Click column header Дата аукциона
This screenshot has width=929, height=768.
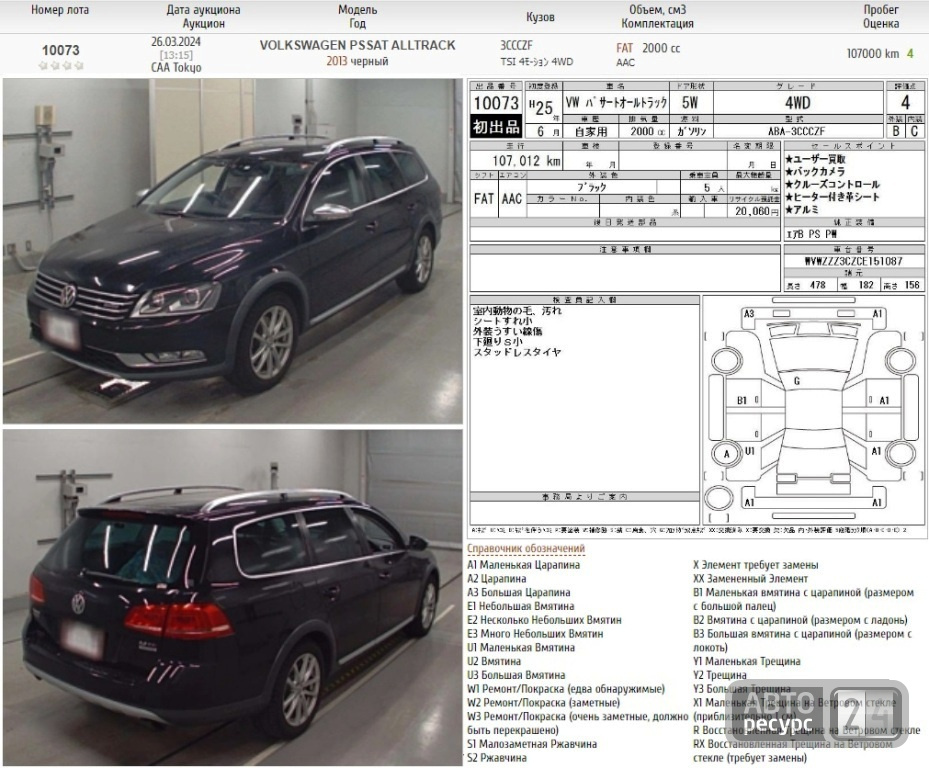(x=203, y=10)
